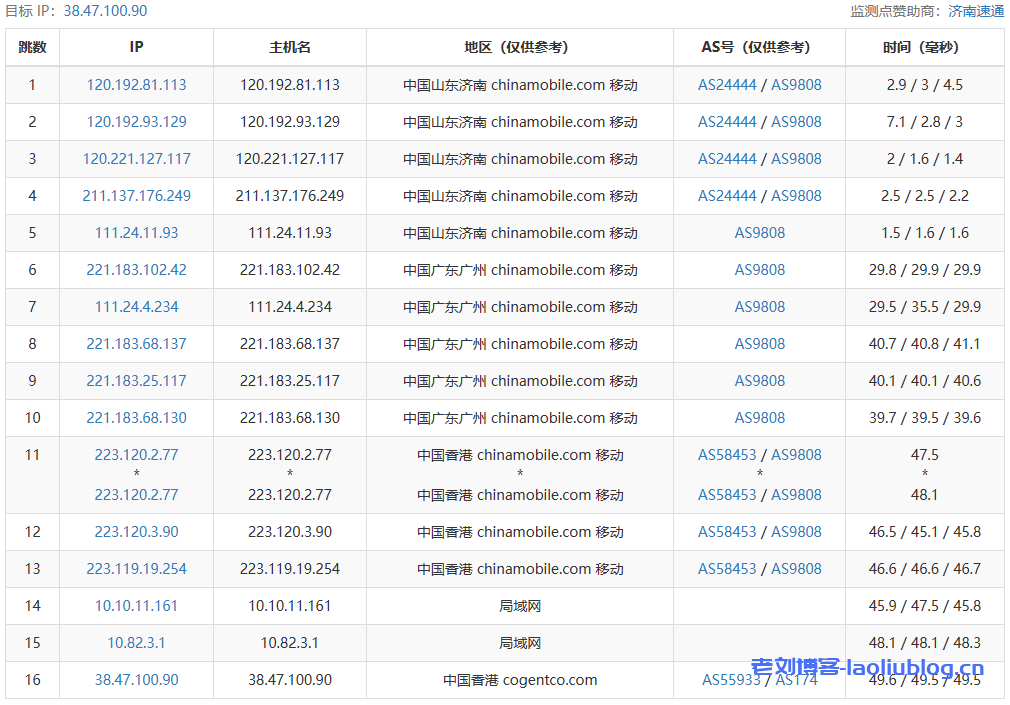The height and width of the screenshot is (705, 1010).
Task: Click IP 223.119.19.254 on hop 13
Action: coord(136,568)
